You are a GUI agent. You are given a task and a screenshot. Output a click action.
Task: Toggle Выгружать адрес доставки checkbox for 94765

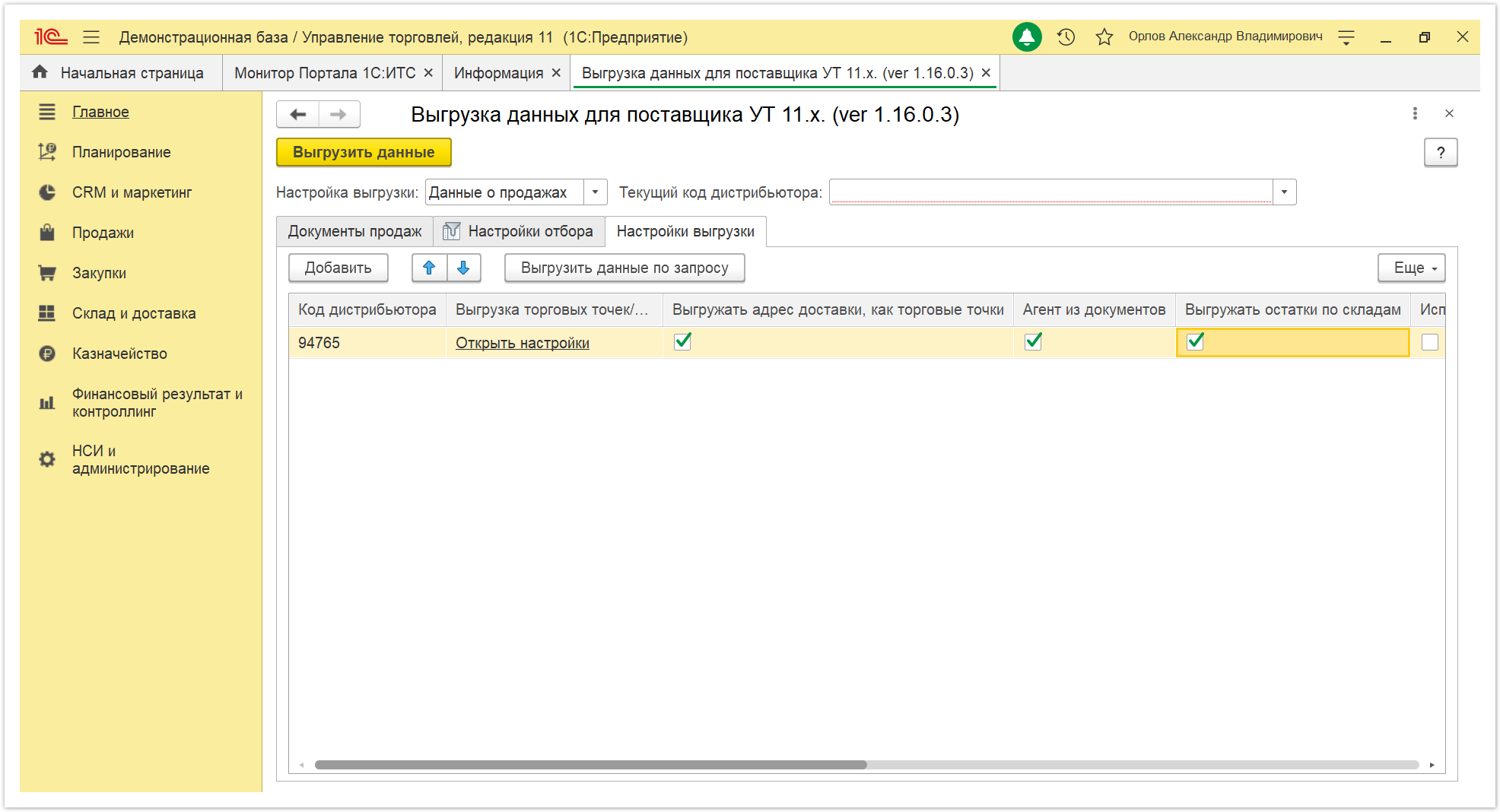[x=683, y=341]
